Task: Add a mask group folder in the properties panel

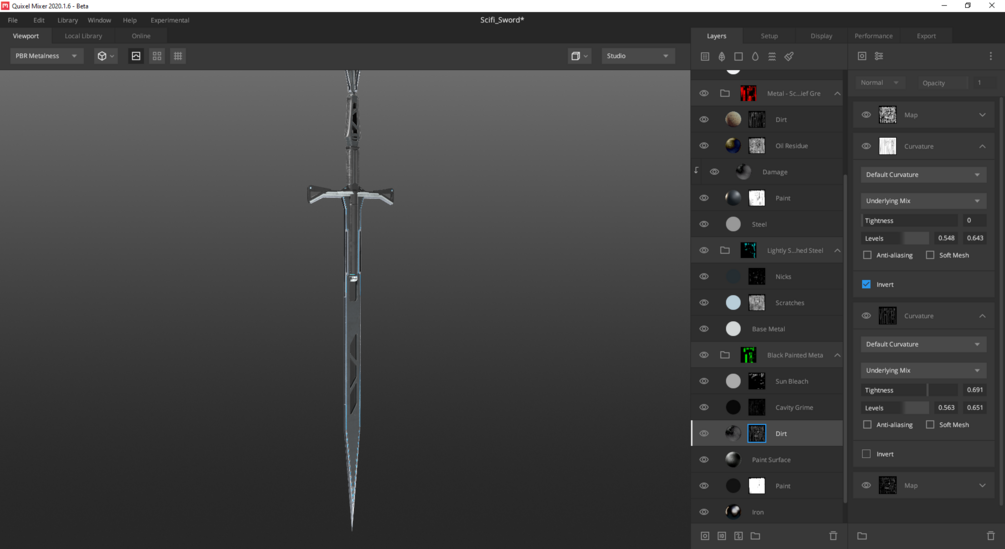Action: pos(862,536)
